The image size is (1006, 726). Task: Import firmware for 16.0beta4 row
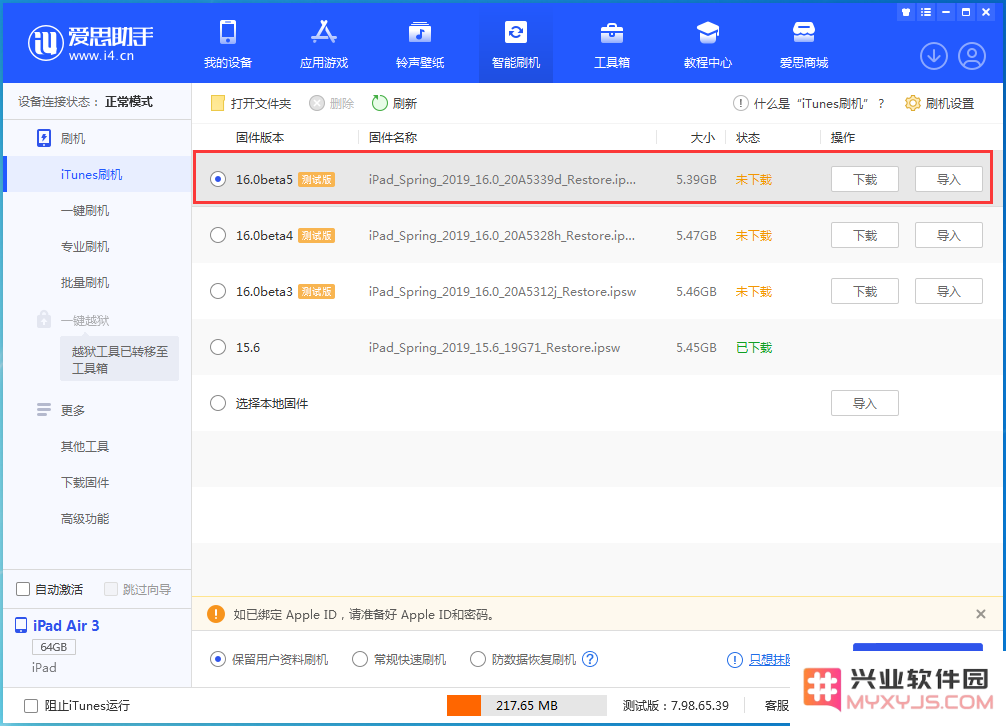click(948, 235)
